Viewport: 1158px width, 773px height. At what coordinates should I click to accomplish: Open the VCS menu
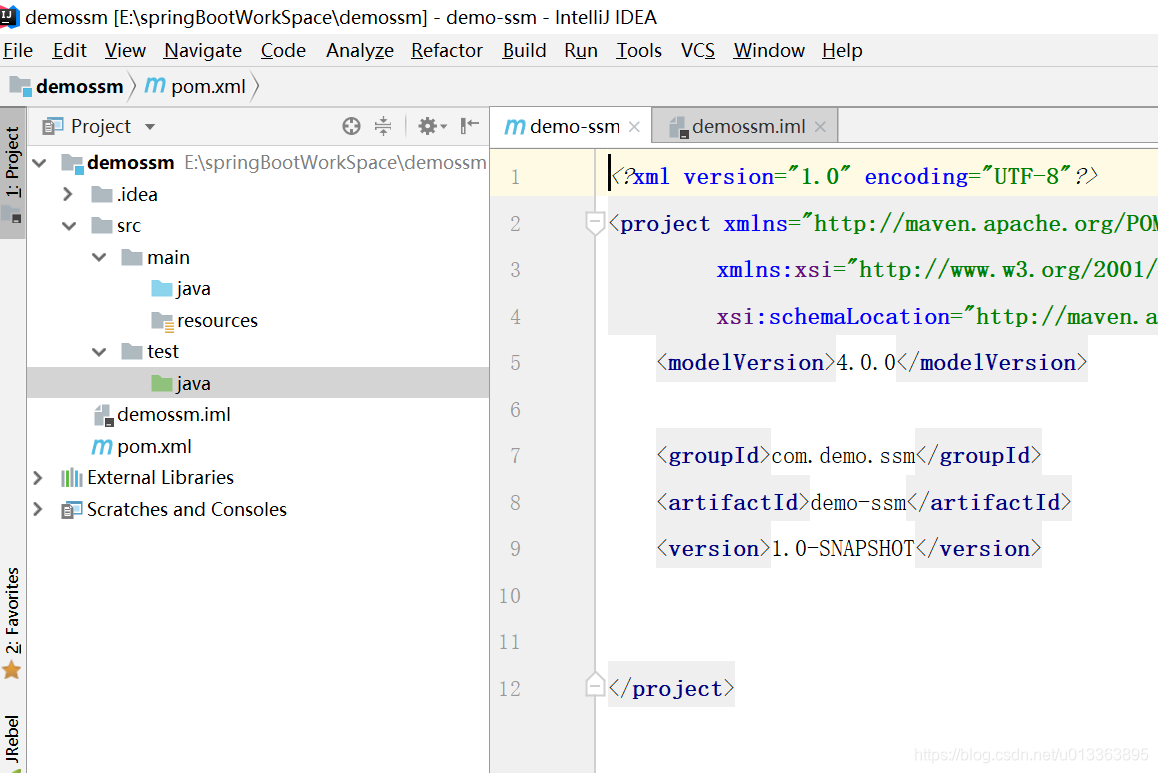tap(698, 50)
